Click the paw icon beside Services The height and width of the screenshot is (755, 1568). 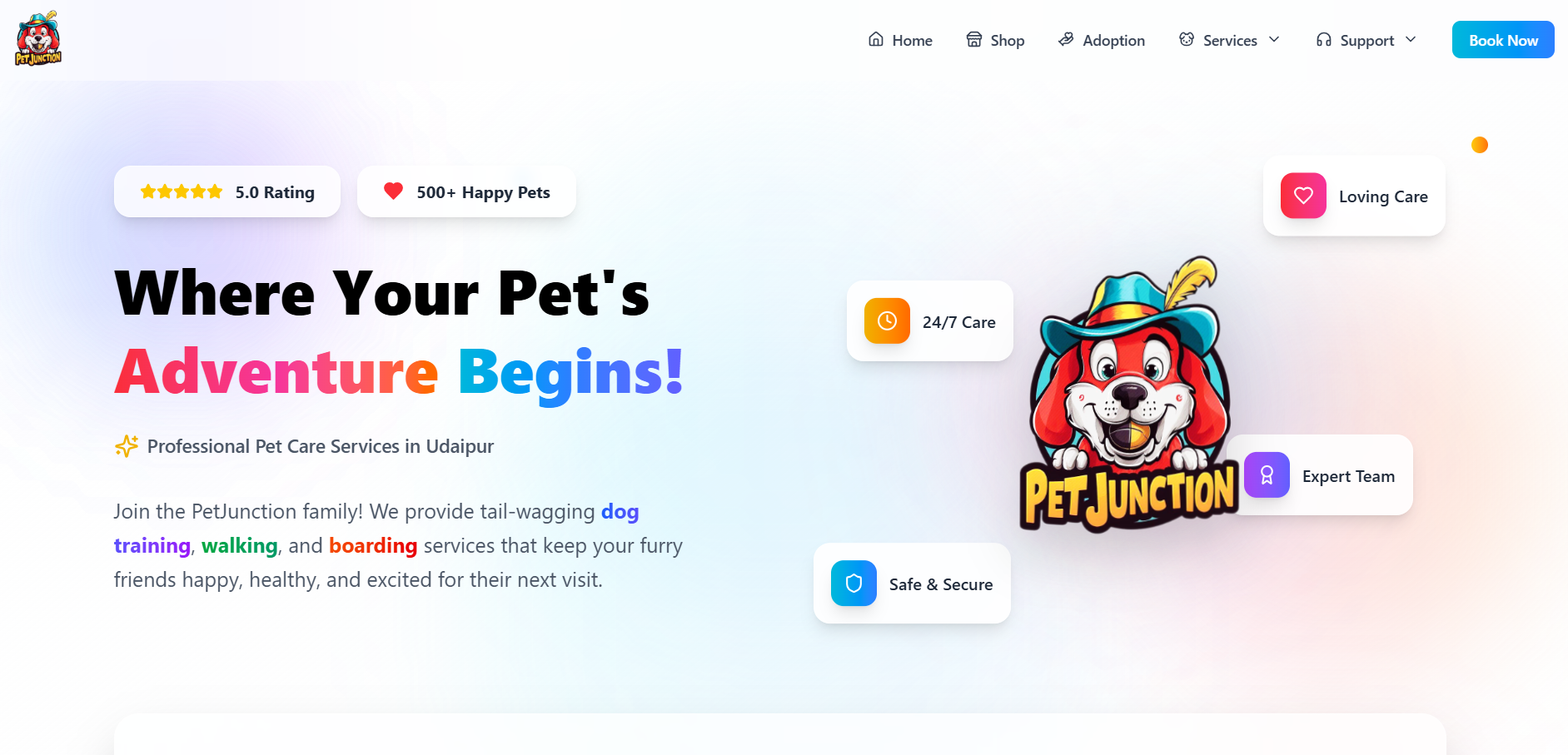pos(1187,39)
